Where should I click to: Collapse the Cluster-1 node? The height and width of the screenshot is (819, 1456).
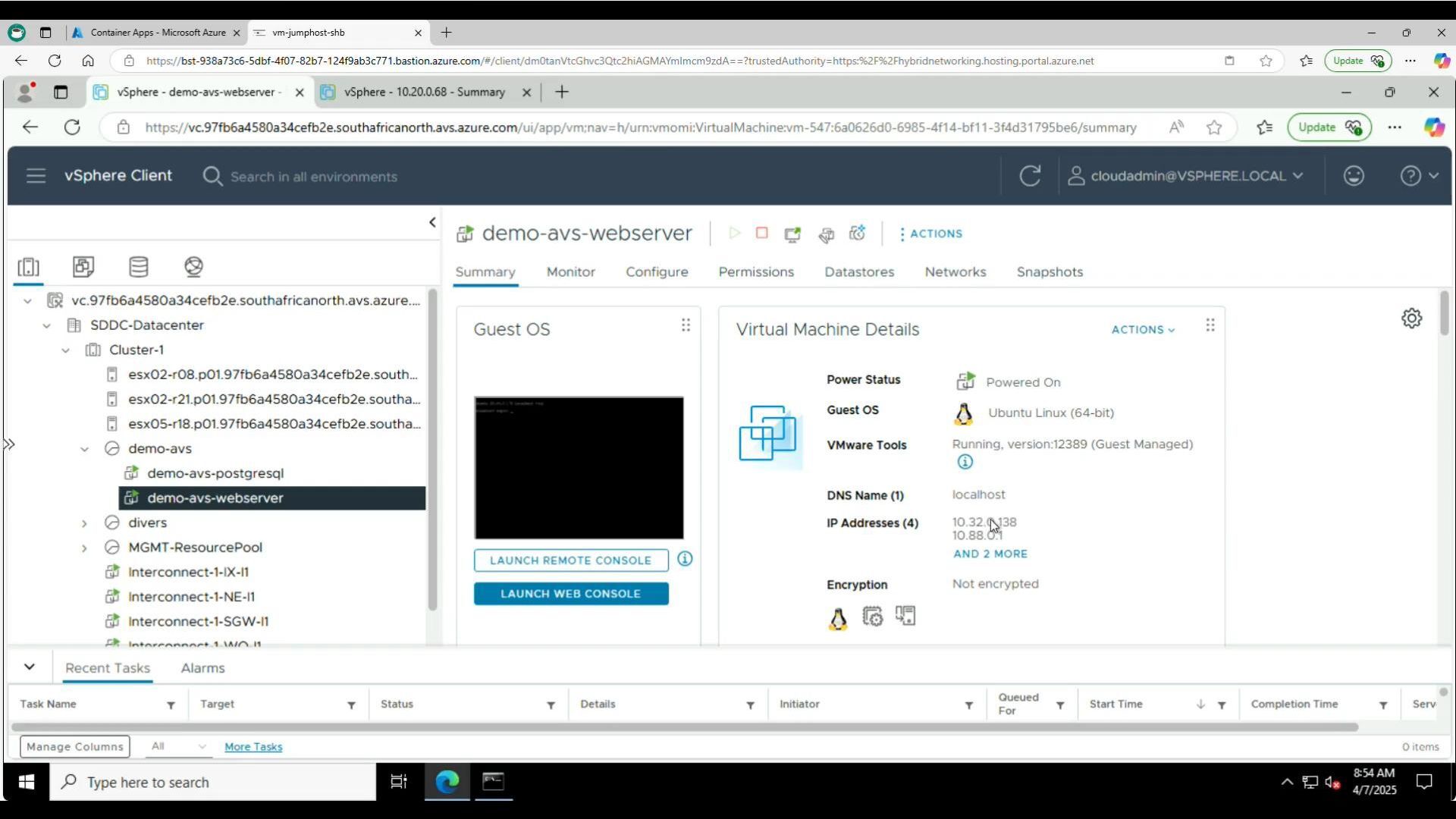[65, 350]
